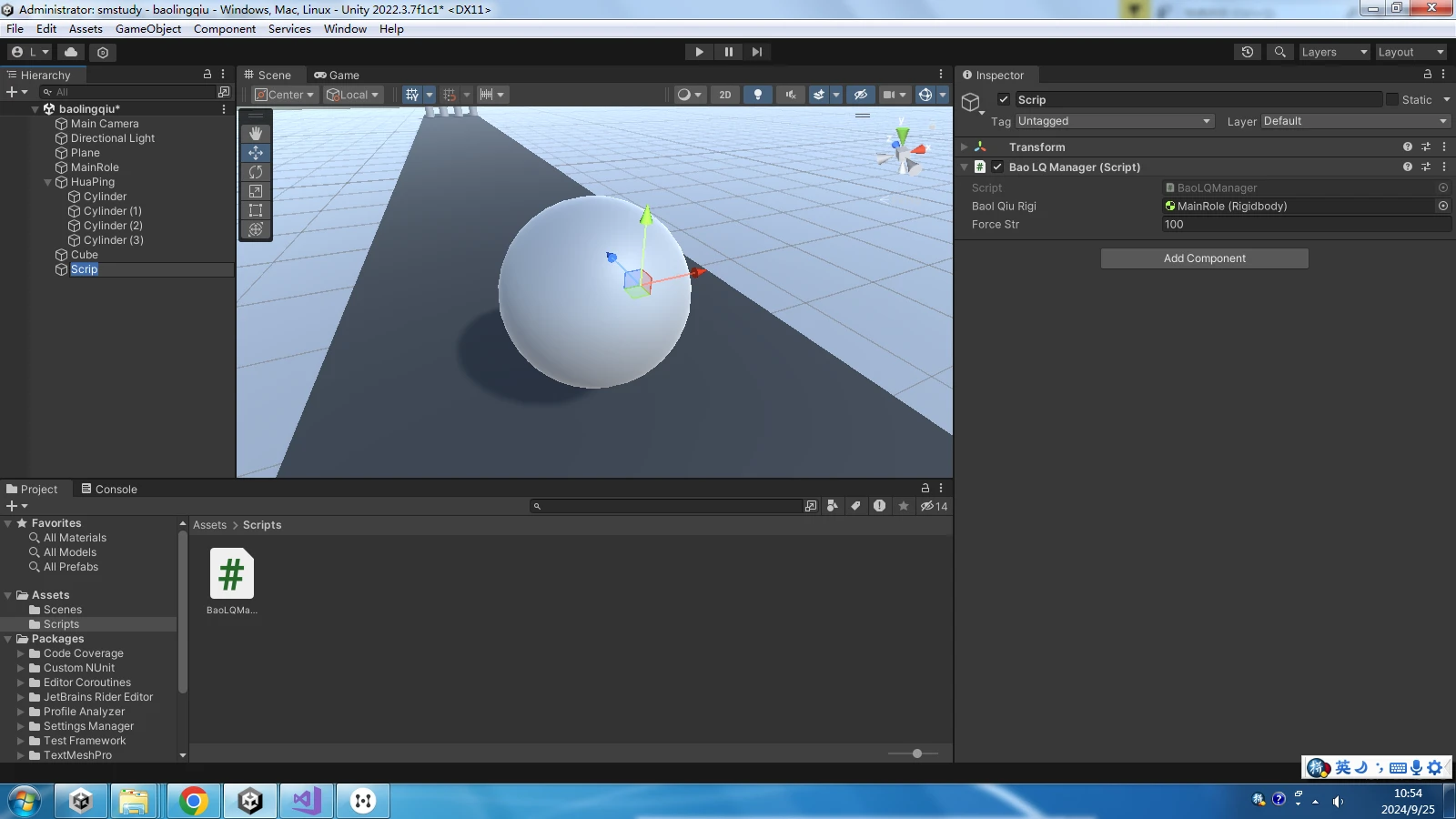The height and width of the screenshot is (819, 1456).
Task: Click the Force Str value field
Action: [x=1307, y=225]
